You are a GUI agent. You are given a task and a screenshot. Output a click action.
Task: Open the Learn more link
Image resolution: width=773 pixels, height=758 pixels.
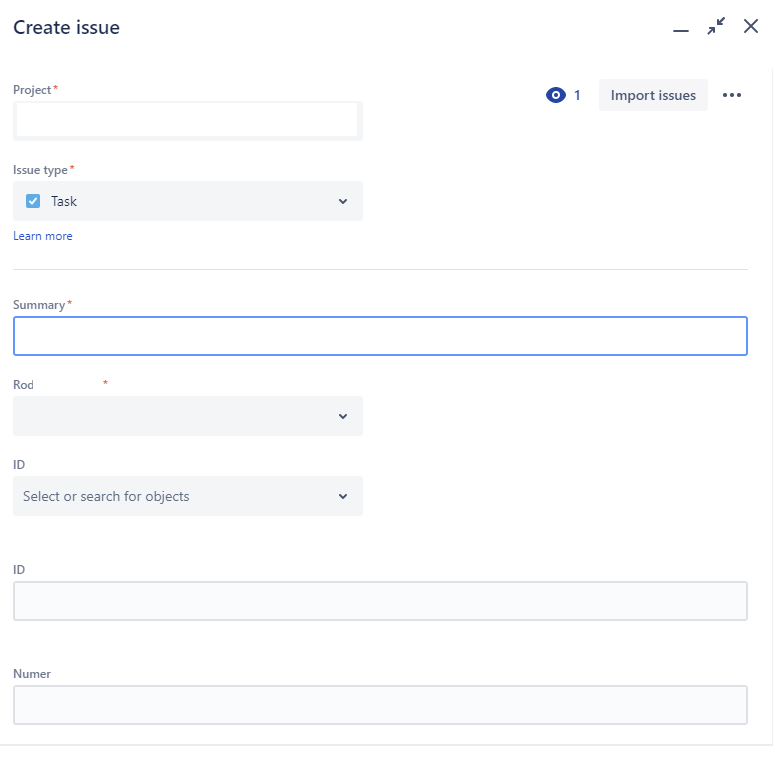(43, 236)
